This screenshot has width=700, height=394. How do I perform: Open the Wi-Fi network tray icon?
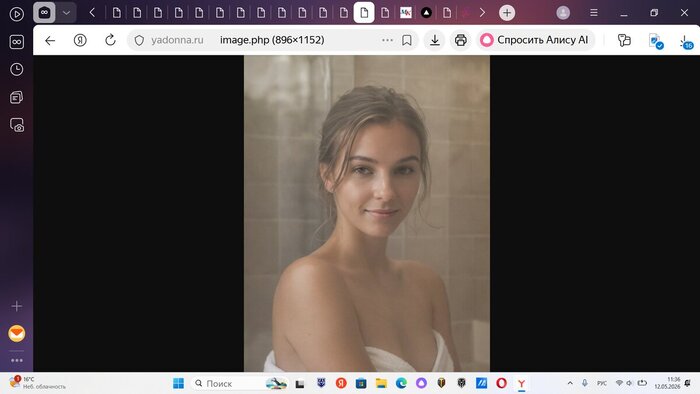619,383
